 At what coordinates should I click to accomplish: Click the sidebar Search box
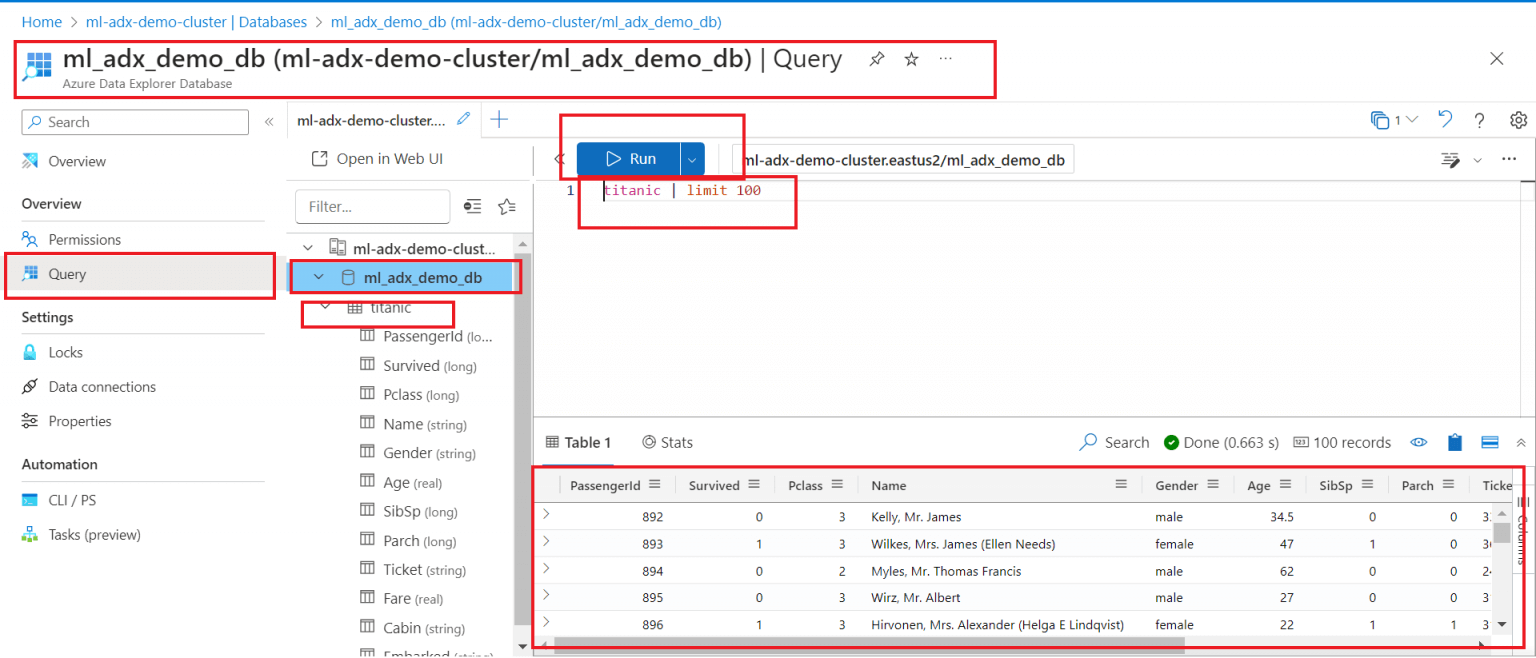coord(135,122)
